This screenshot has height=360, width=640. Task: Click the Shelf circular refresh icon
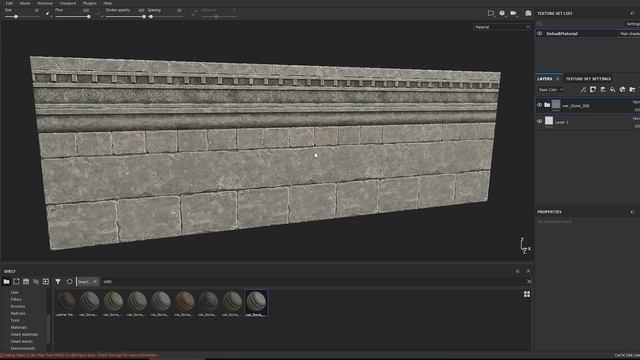(x=69, y=282)
